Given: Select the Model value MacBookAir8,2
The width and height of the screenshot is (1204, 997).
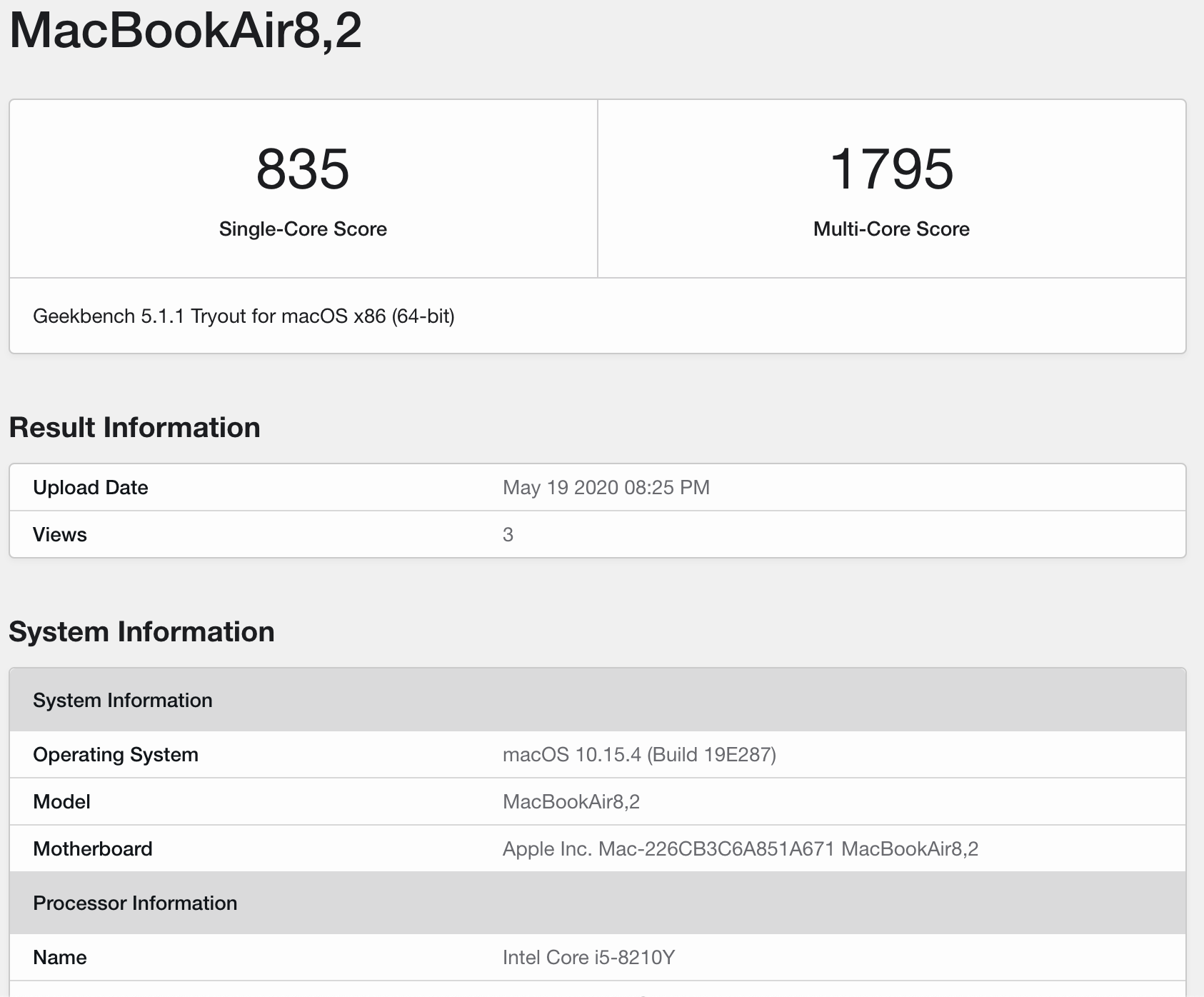Looking at the screenshot, I should tap(571, 801).
